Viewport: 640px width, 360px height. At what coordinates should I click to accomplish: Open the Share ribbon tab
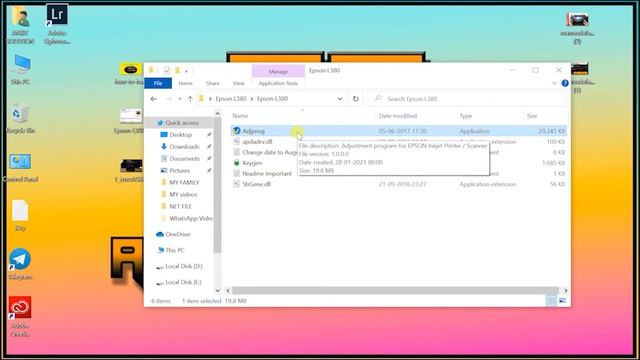[213, 83]
